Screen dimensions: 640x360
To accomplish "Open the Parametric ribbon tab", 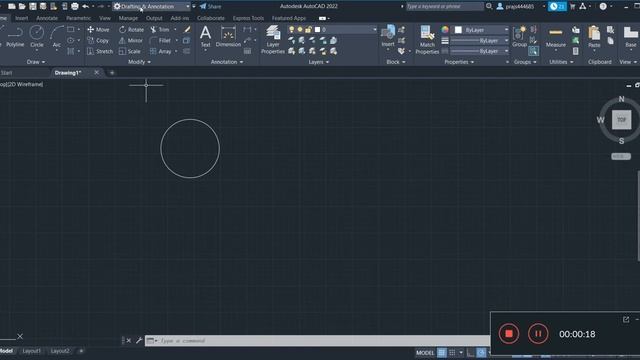I will click(x=78, y=18).
